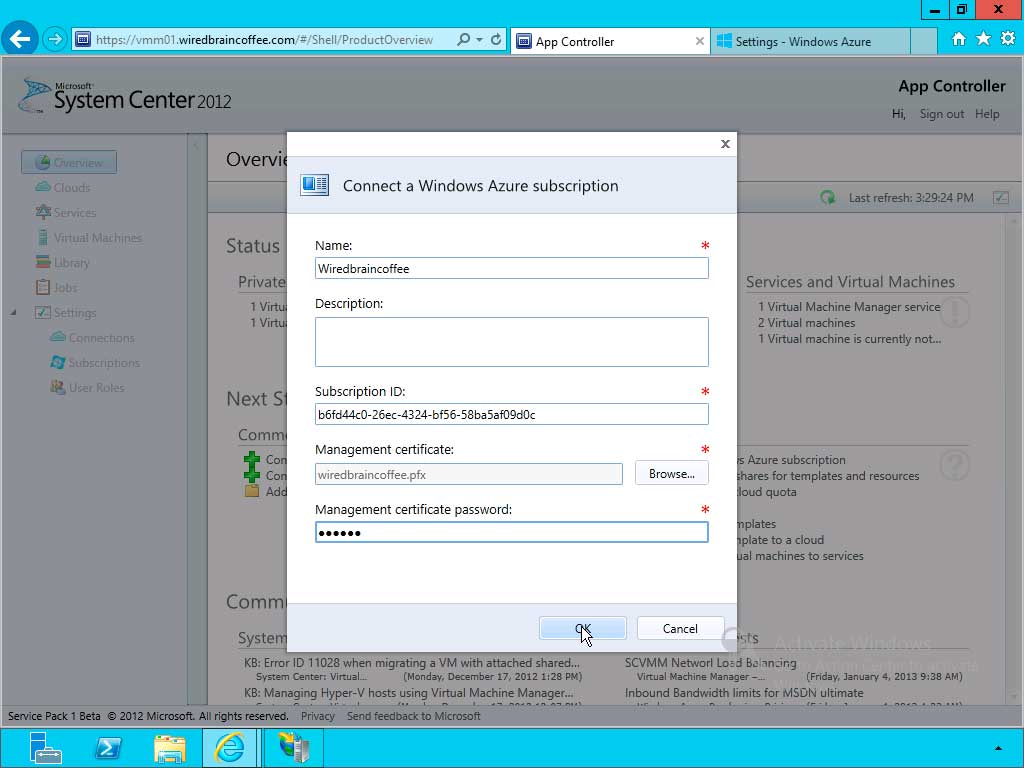Refresh the page in the address bar
Image resolution: width=1024 pixels, height=768 pixels.
(496, 40)
